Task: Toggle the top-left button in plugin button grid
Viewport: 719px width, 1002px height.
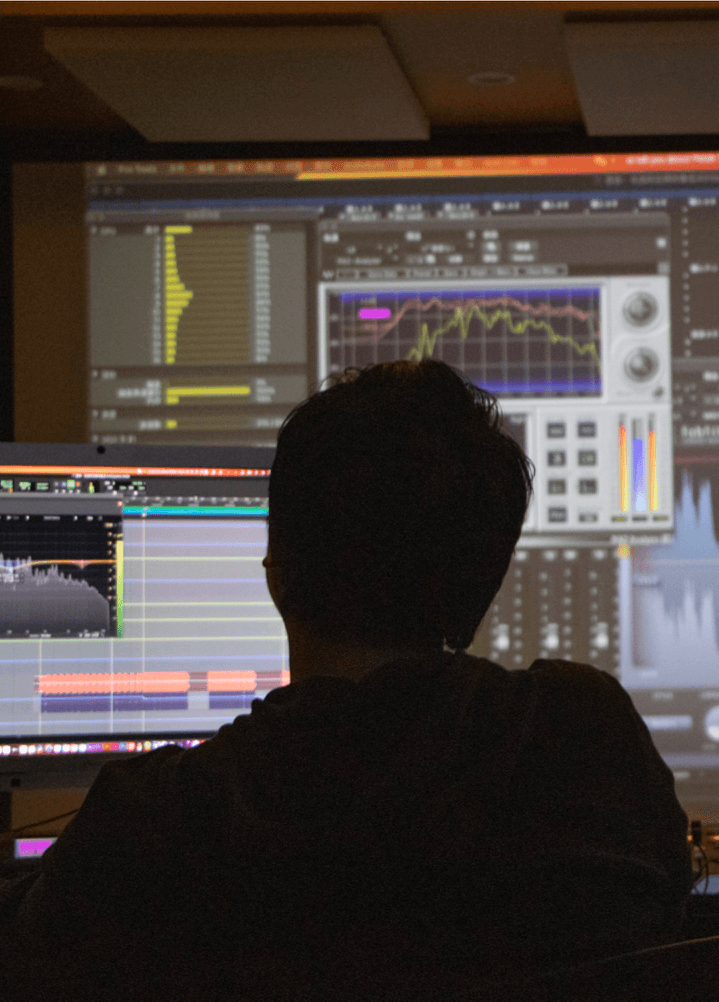Action: [556, 430]
